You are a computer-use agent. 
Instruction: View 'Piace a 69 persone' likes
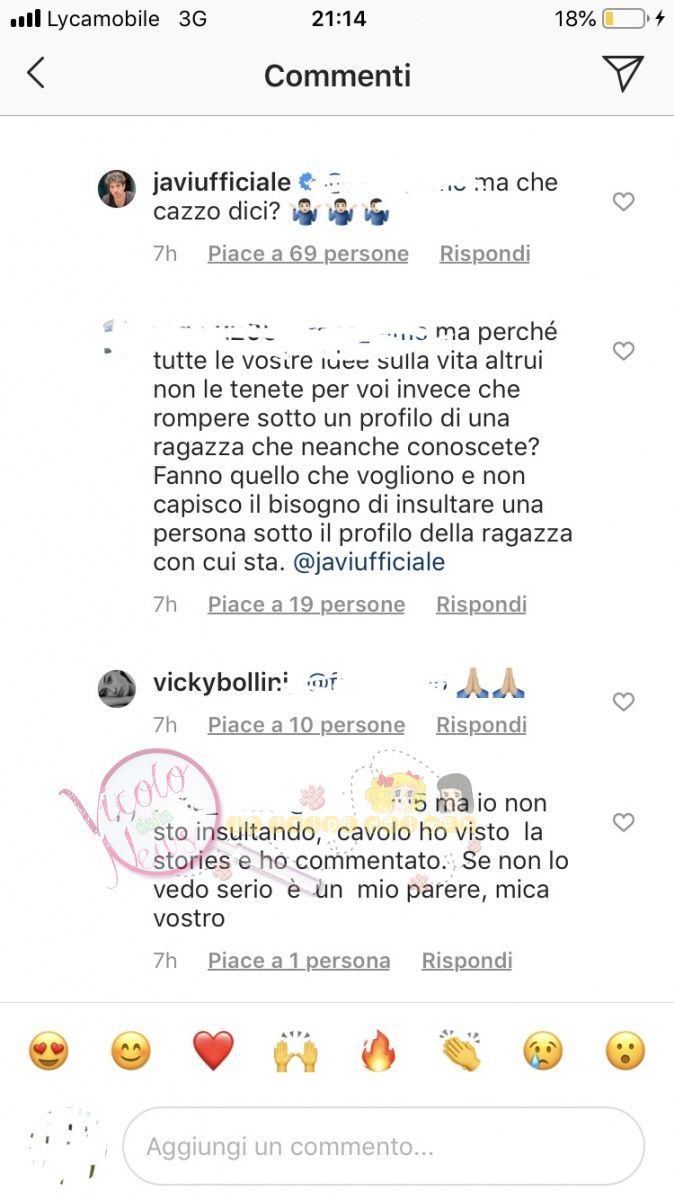[308, 254]
